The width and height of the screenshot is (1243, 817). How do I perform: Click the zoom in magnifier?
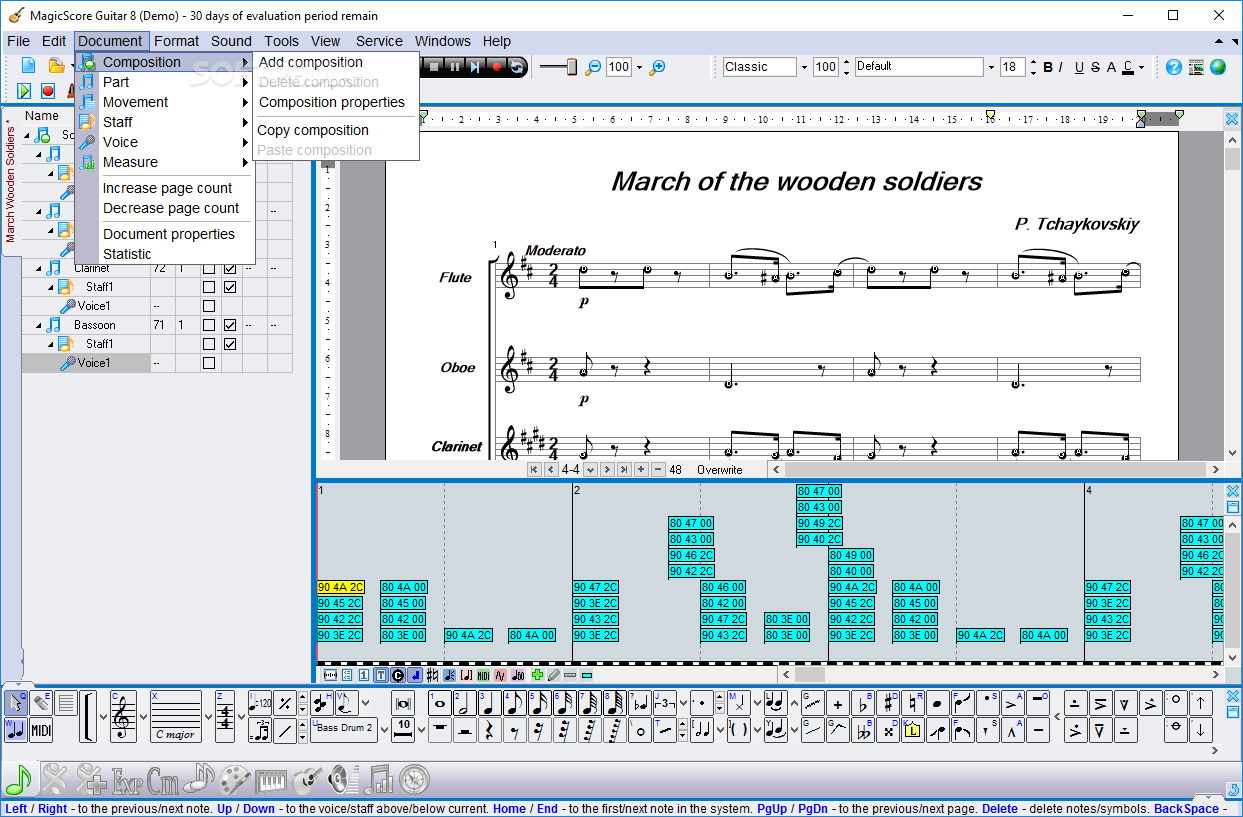point(657,67)
